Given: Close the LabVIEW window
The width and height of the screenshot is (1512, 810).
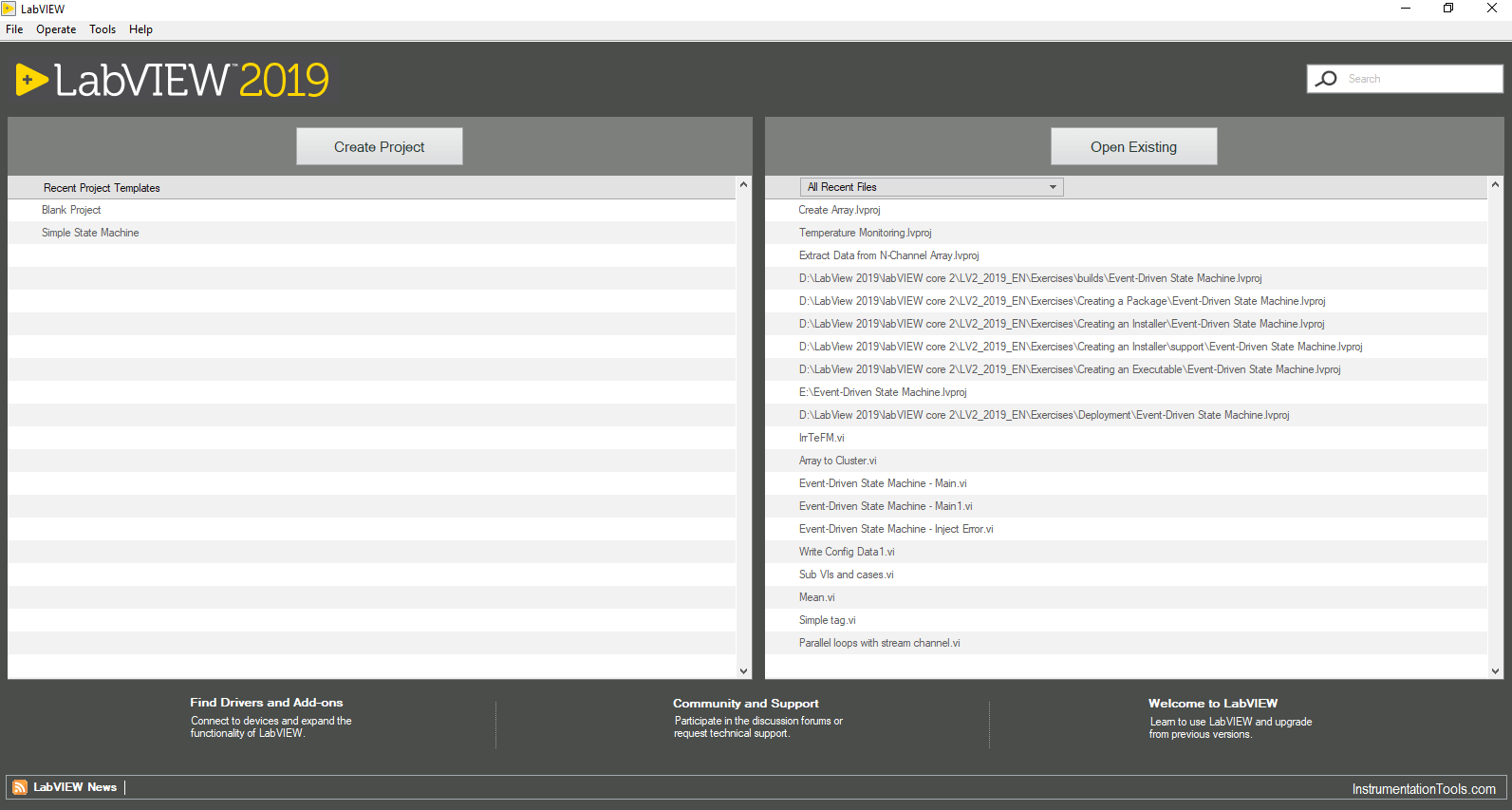Looking at the screenshot, I should 1491,9.
